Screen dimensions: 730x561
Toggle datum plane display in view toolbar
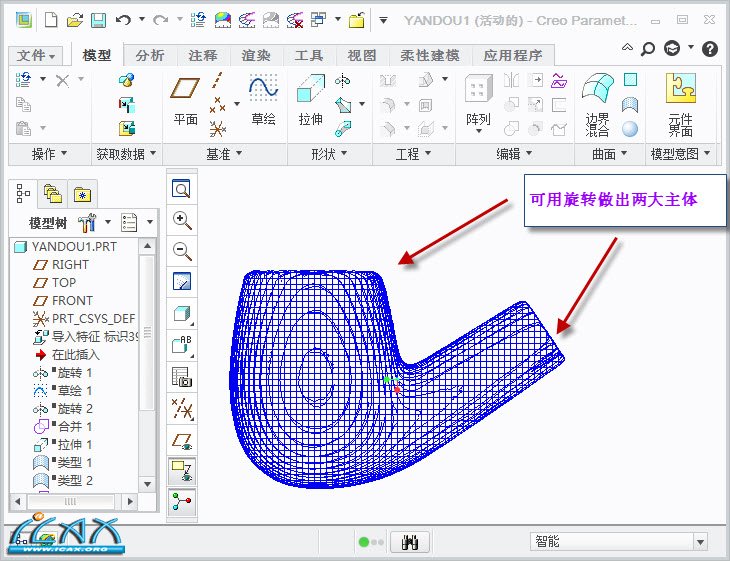pyautogui.click(x=182, y=440)
